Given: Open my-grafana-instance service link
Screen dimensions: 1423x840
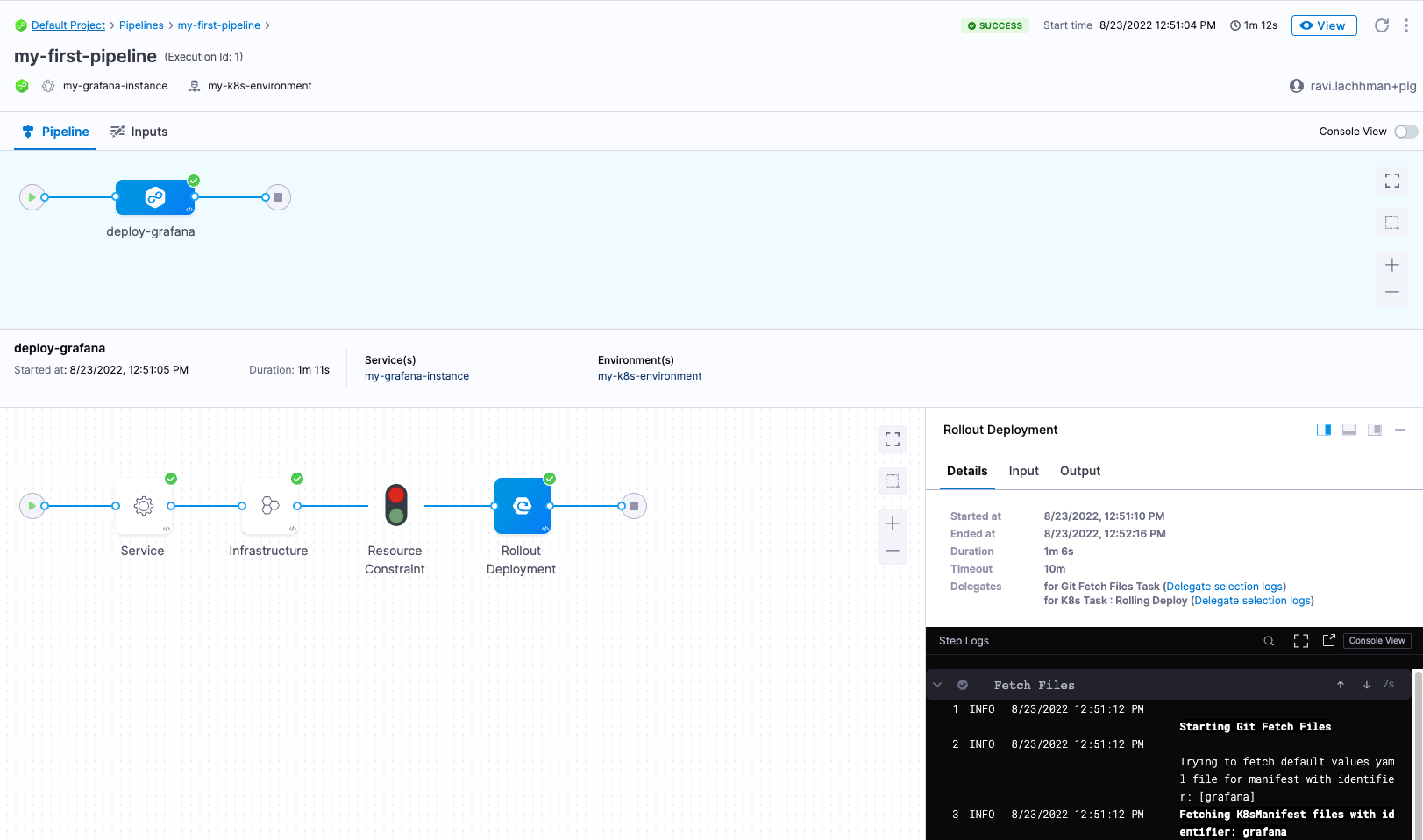Looking at the screenshot, I should click(416, 376).
